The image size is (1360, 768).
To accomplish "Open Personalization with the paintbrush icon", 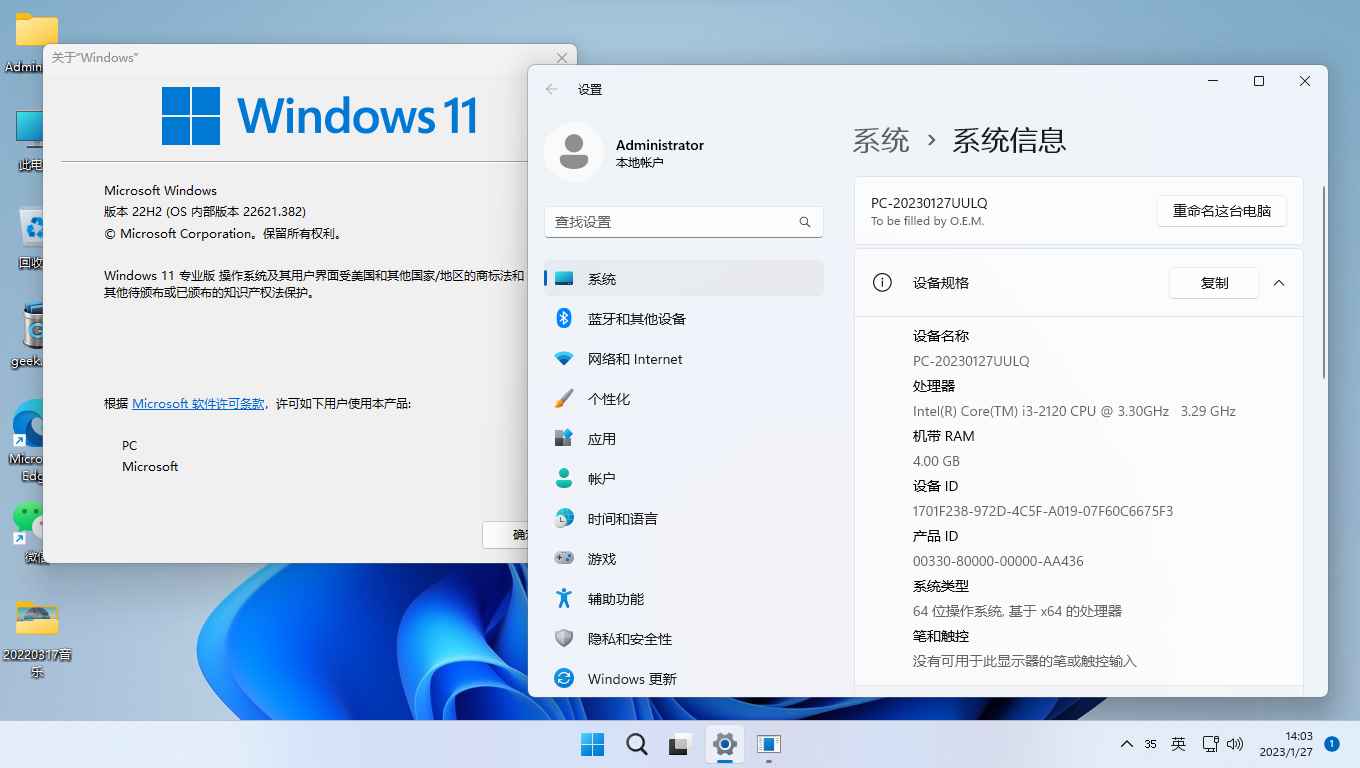I will pos(564,399).
